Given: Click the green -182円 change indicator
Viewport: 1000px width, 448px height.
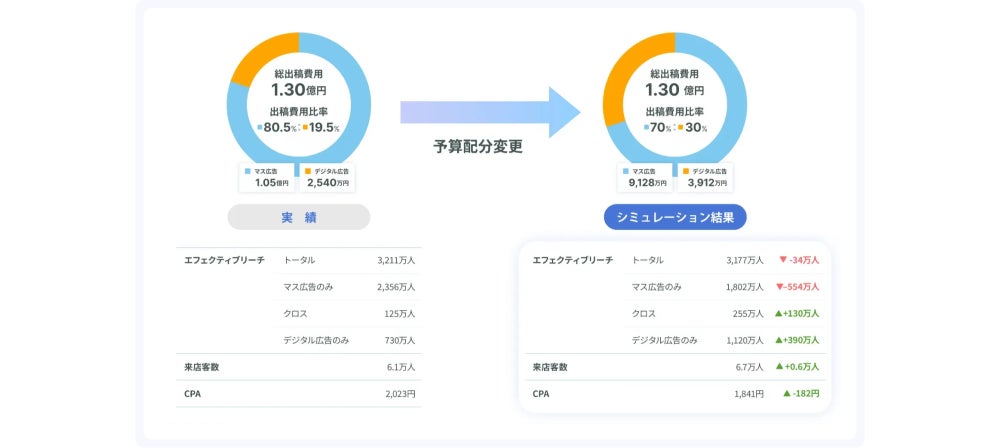Looking at the screenshot, I should click(x=802, y=394).
